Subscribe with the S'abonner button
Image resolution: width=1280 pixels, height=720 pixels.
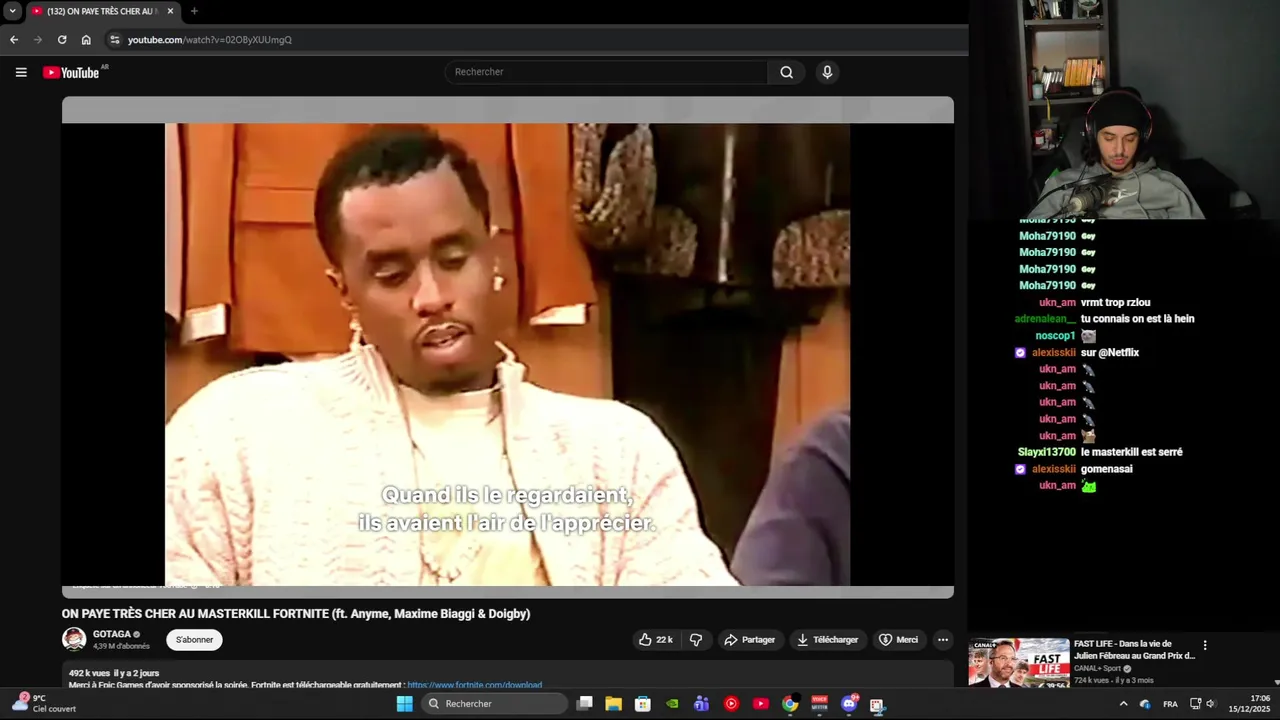[x=194, y=640]
